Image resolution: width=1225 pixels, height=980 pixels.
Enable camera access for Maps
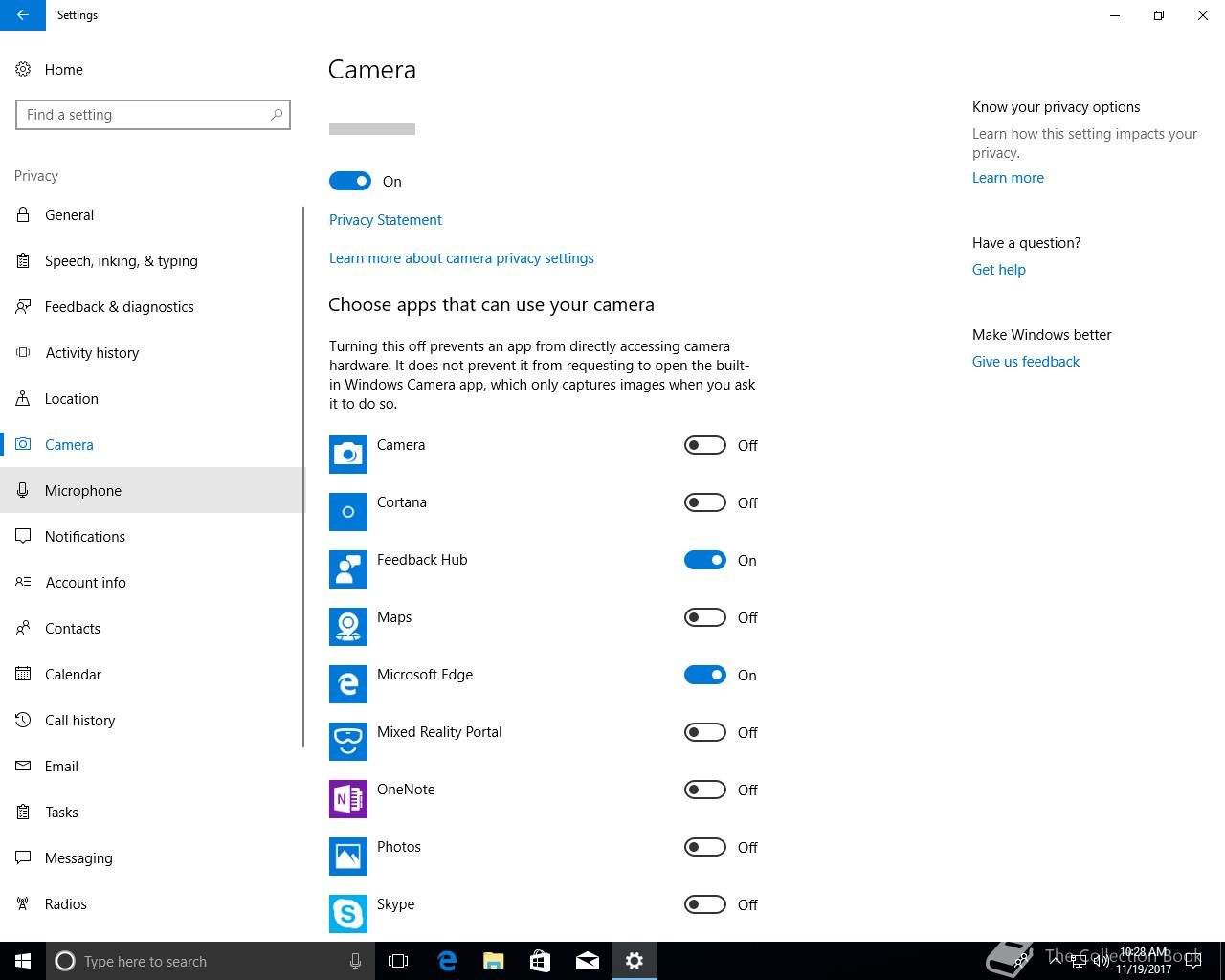[705, 617]
